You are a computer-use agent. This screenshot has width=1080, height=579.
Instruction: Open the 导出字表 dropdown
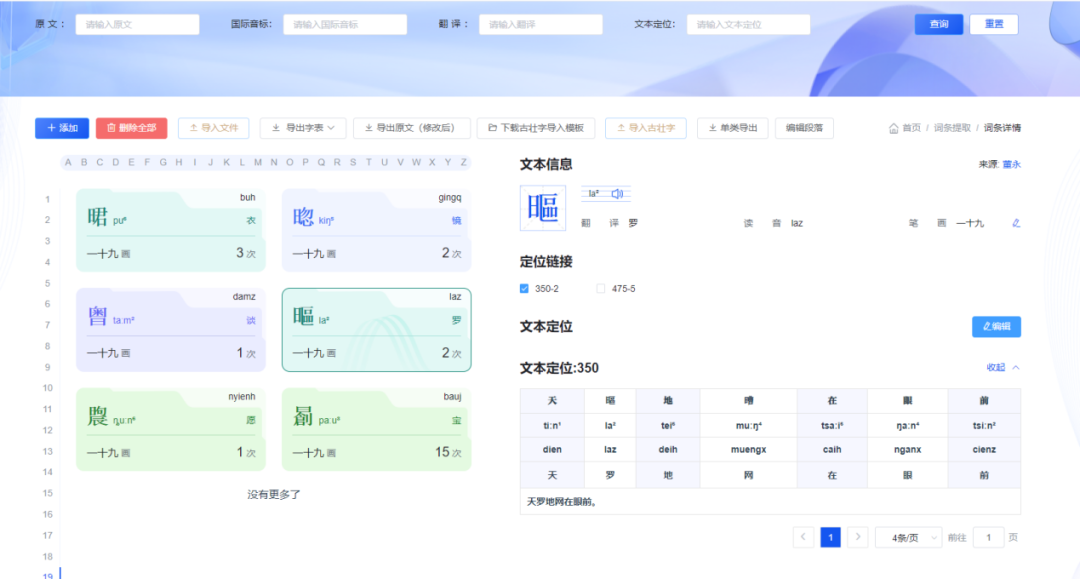[x=303, y=128]
